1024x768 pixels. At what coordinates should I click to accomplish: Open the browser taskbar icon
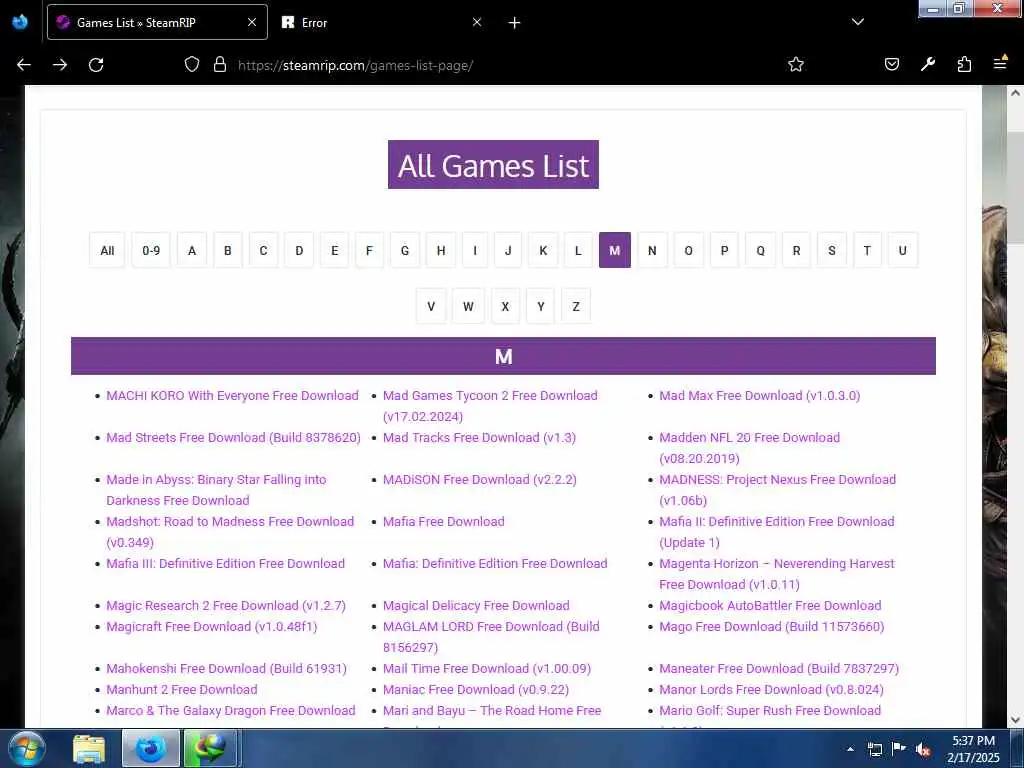tap(150, 749)
